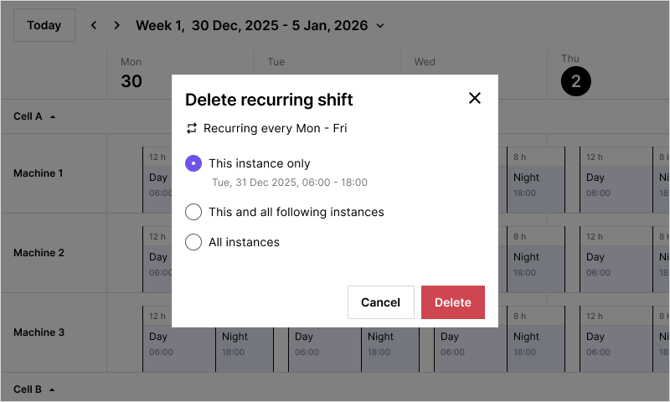Click the recurring repeat icon

(x=192, y=128)
